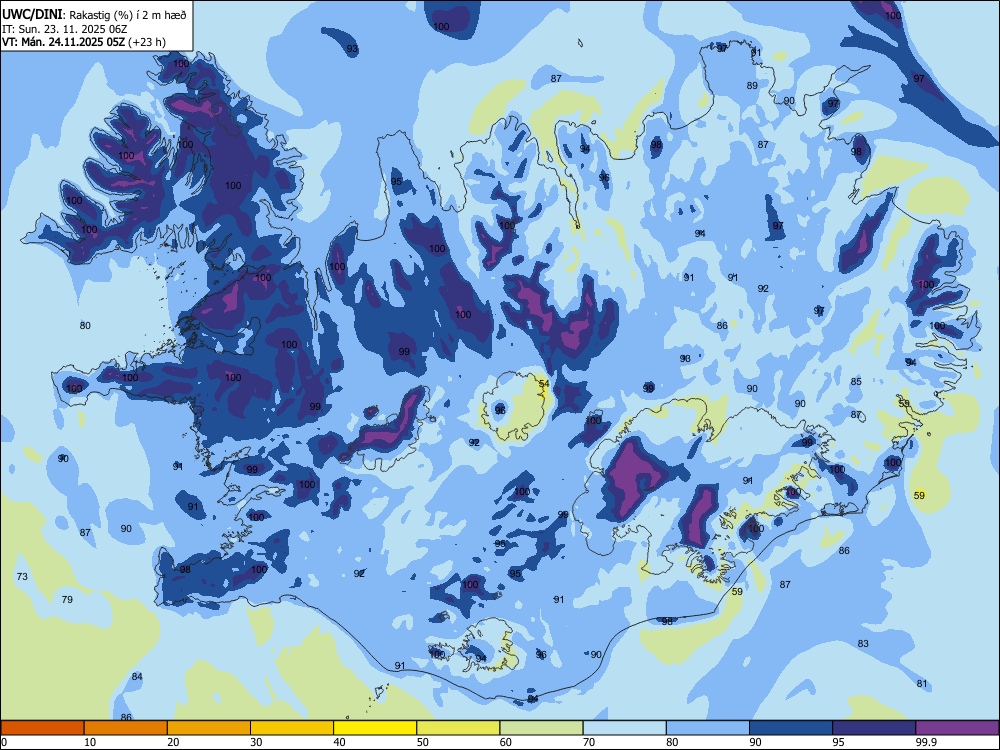Click the '85' humidity value on the map
Screen dimensions: 1000x750
[856, 381]
